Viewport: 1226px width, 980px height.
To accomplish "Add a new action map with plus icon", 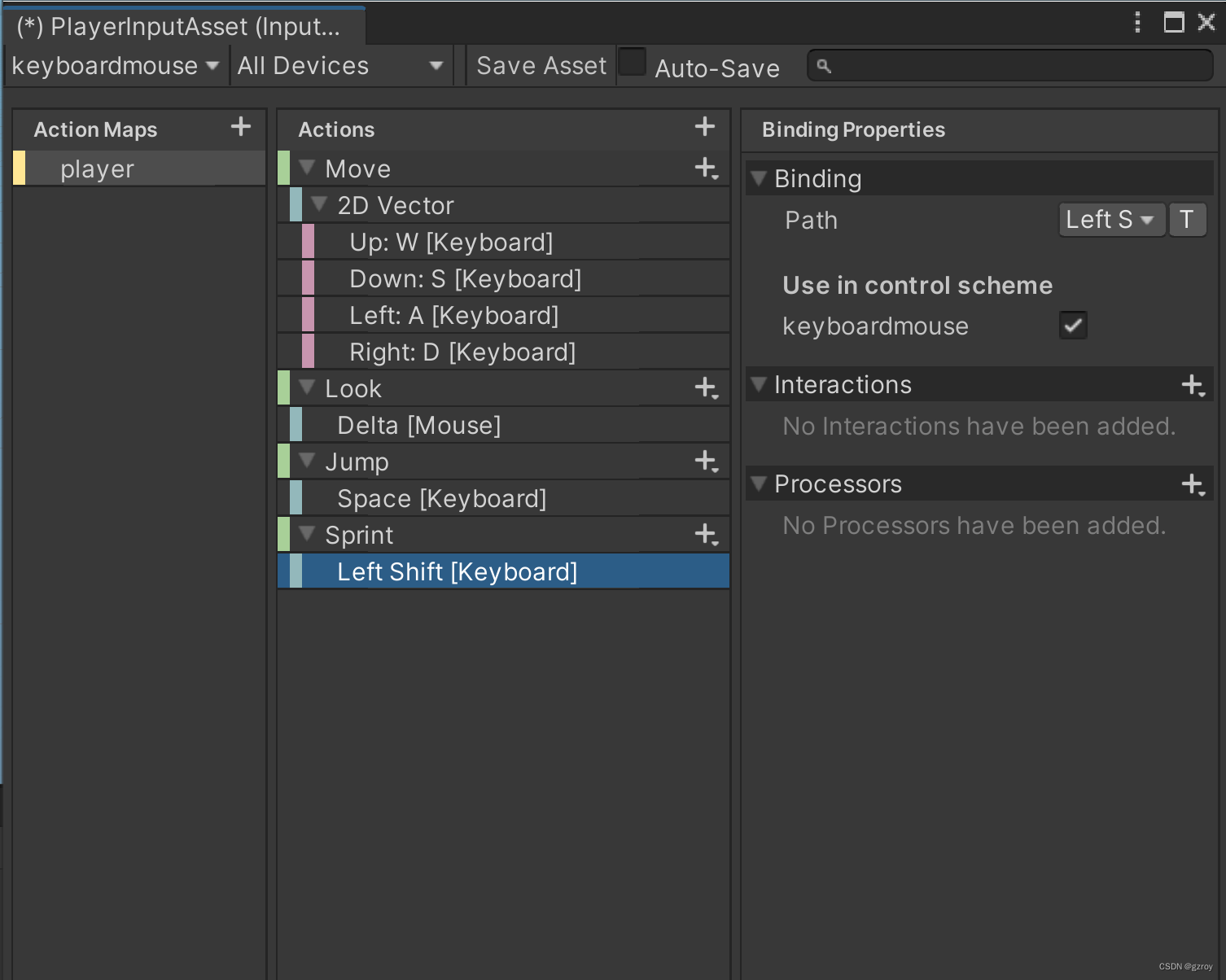I will [241, 127].
